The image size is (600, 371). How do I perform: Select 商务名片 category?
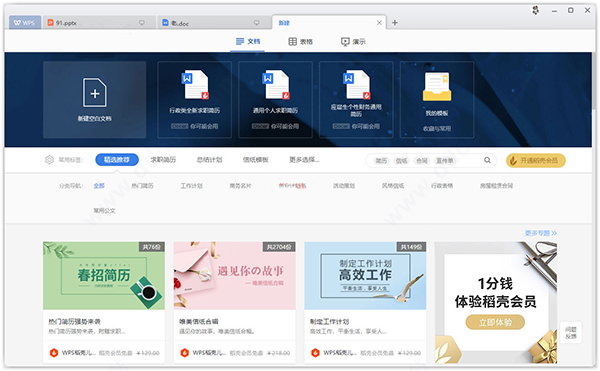click(240, 186)
